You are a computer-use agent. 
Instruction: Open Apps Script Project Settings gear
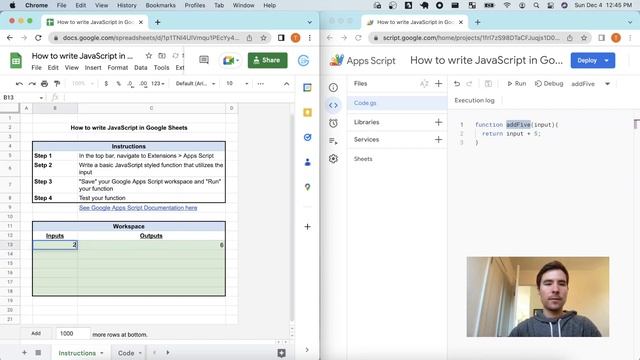click(x=333, y=159)
